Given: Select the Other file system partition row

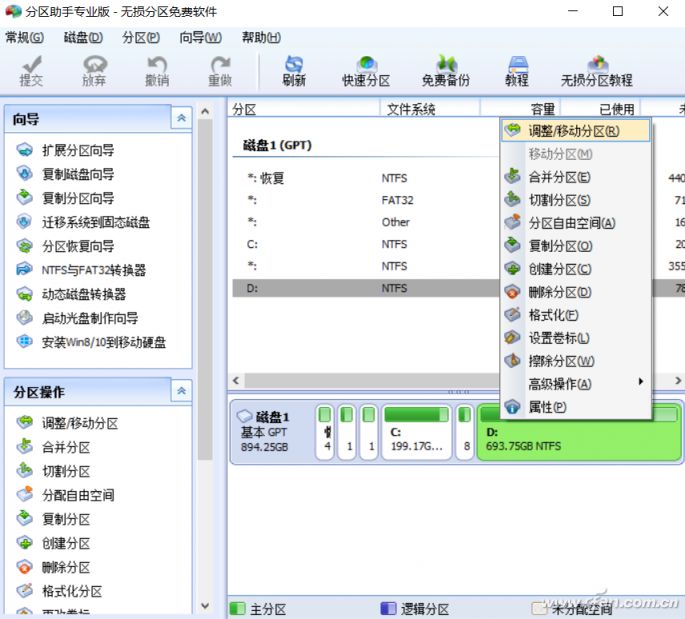Looking at the screenshot, I should pyautogui.click(x=366, y=222).
